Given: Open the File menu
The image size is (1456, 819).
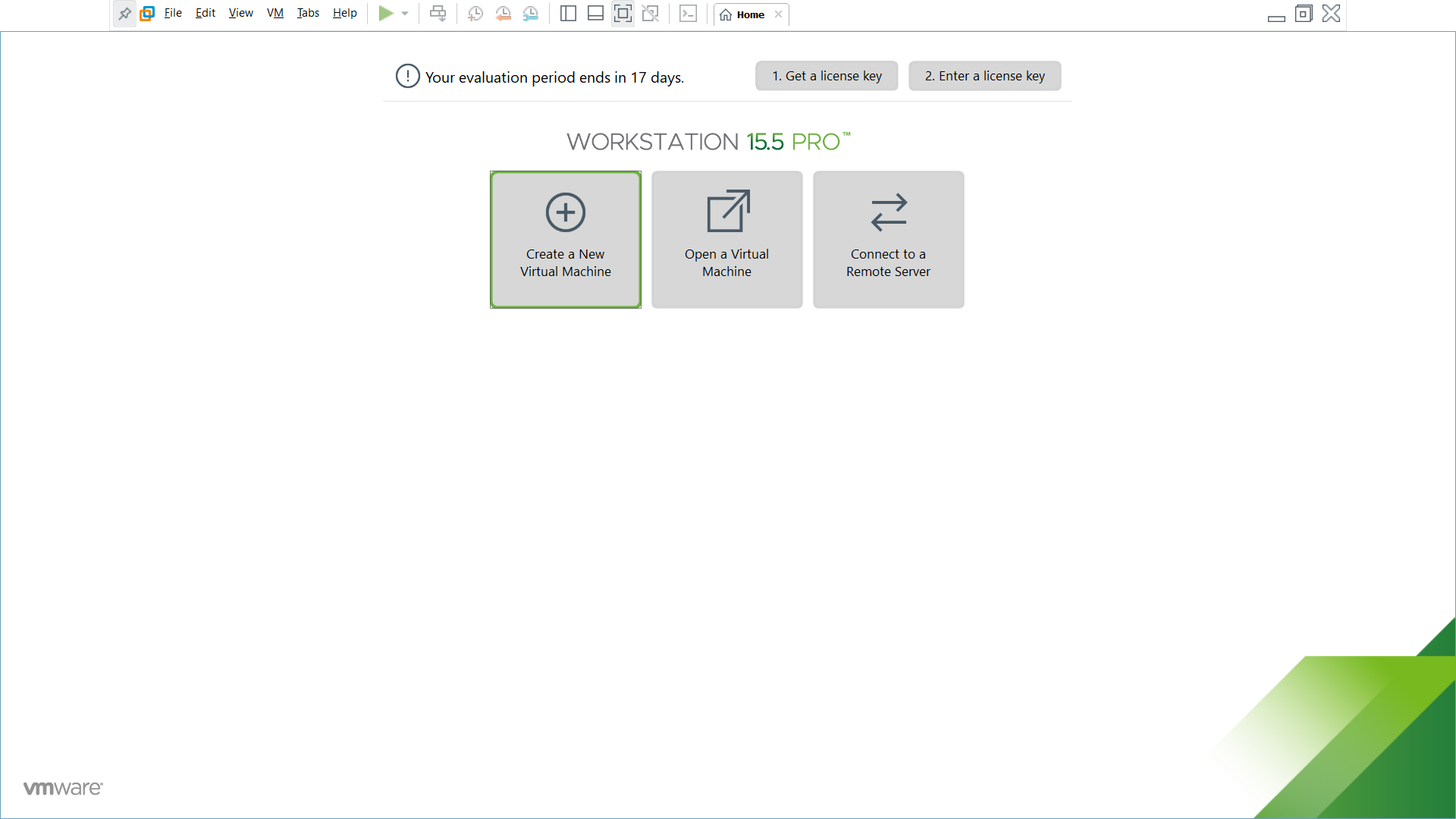Looking at the screenshot, I should 173,13.
